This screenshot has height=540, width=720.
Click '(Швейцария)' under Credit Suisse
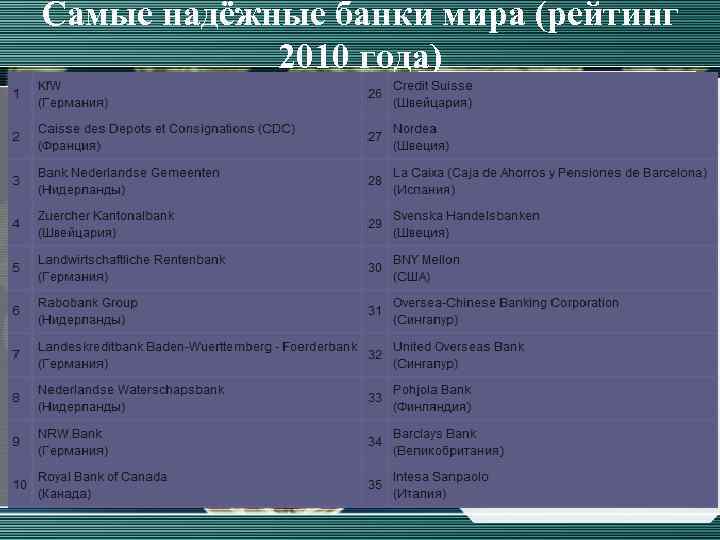coord(432,103)
